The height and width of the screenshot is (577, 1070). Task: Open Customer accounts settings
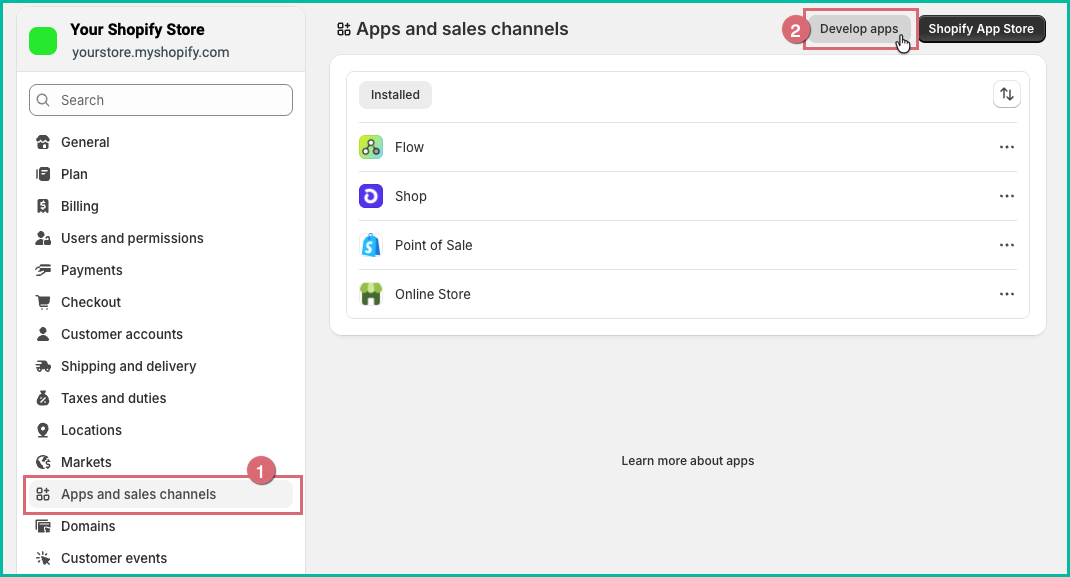tap(160, 334)
